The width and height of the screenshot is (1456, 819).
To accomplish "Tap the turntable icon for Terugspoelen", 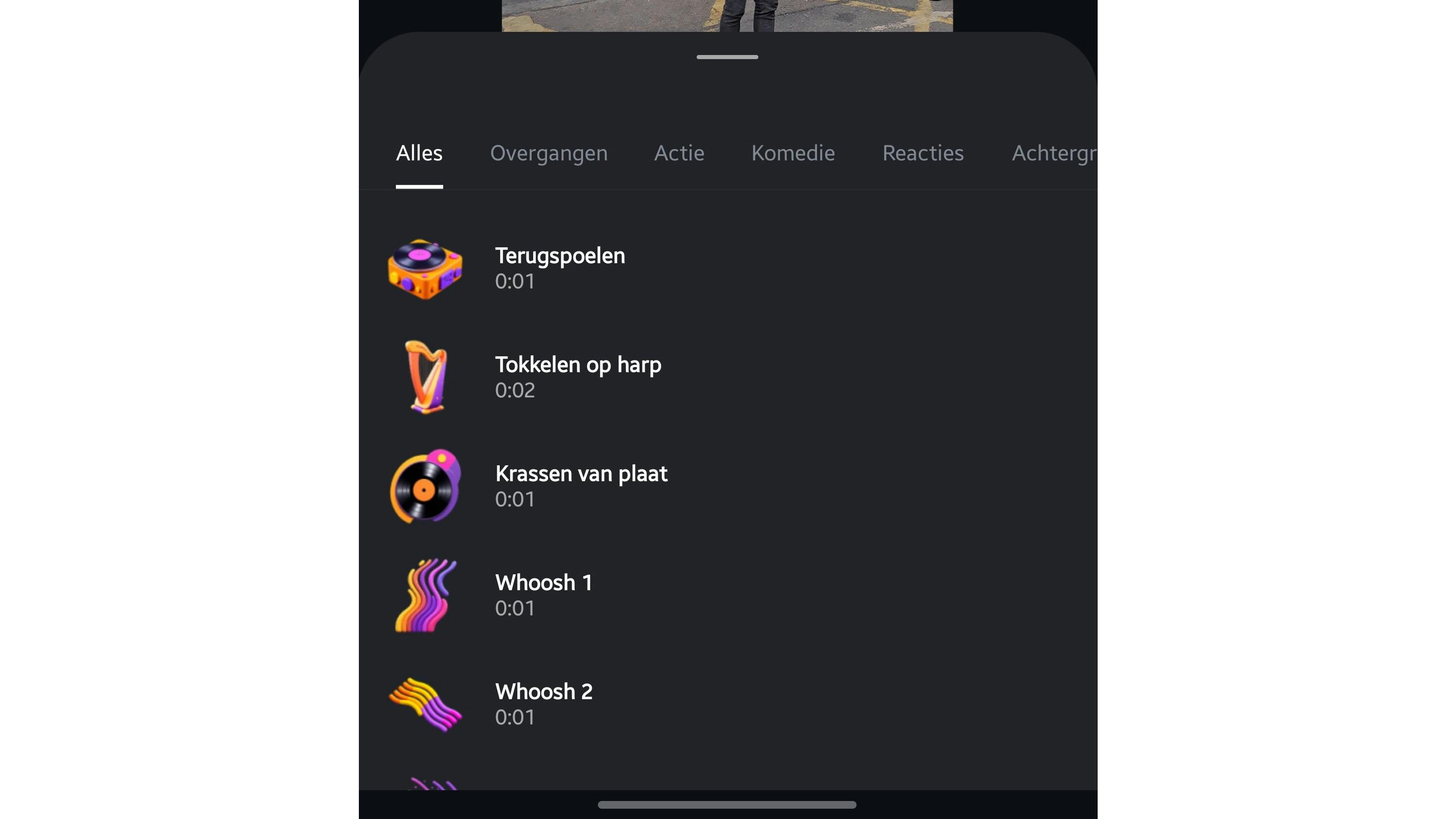I will [425, 268].
